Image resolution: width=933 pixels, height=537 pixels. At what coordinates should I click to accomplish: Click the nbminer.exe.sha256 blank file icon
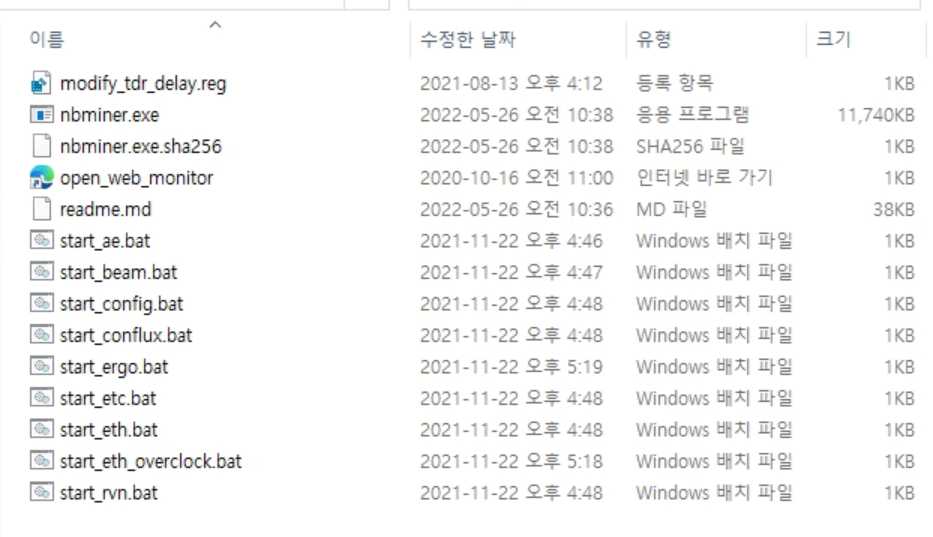pos(41,146)
